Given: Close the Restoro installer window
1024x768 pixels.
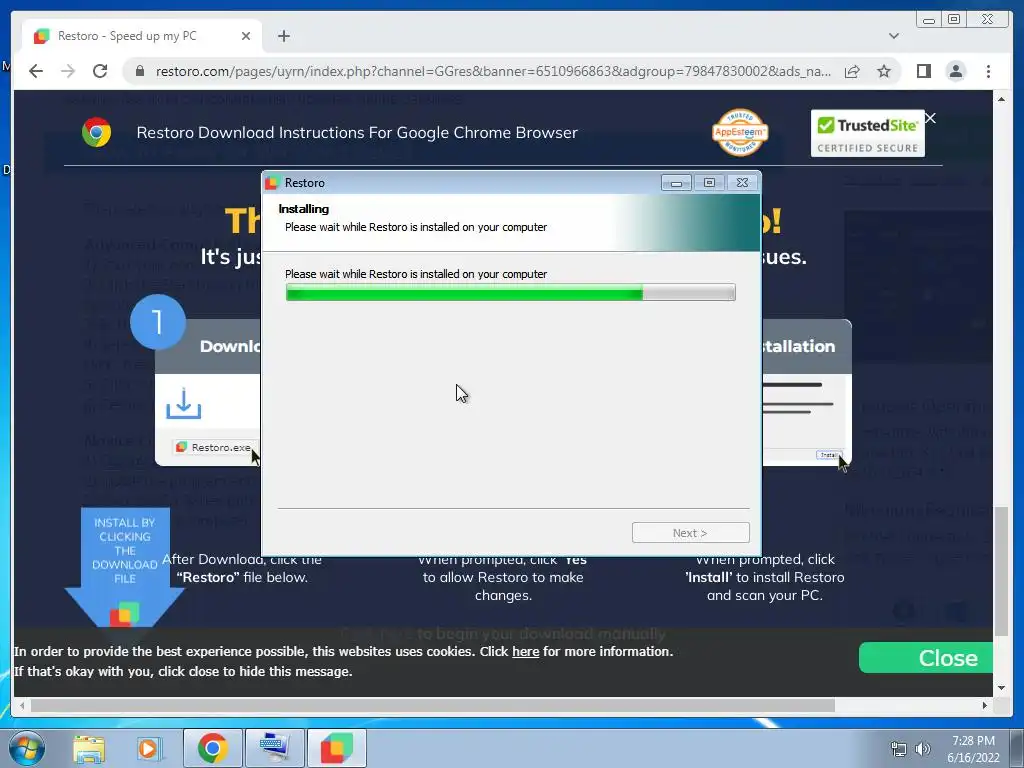Looking at the screenshot, I should 743,183.
